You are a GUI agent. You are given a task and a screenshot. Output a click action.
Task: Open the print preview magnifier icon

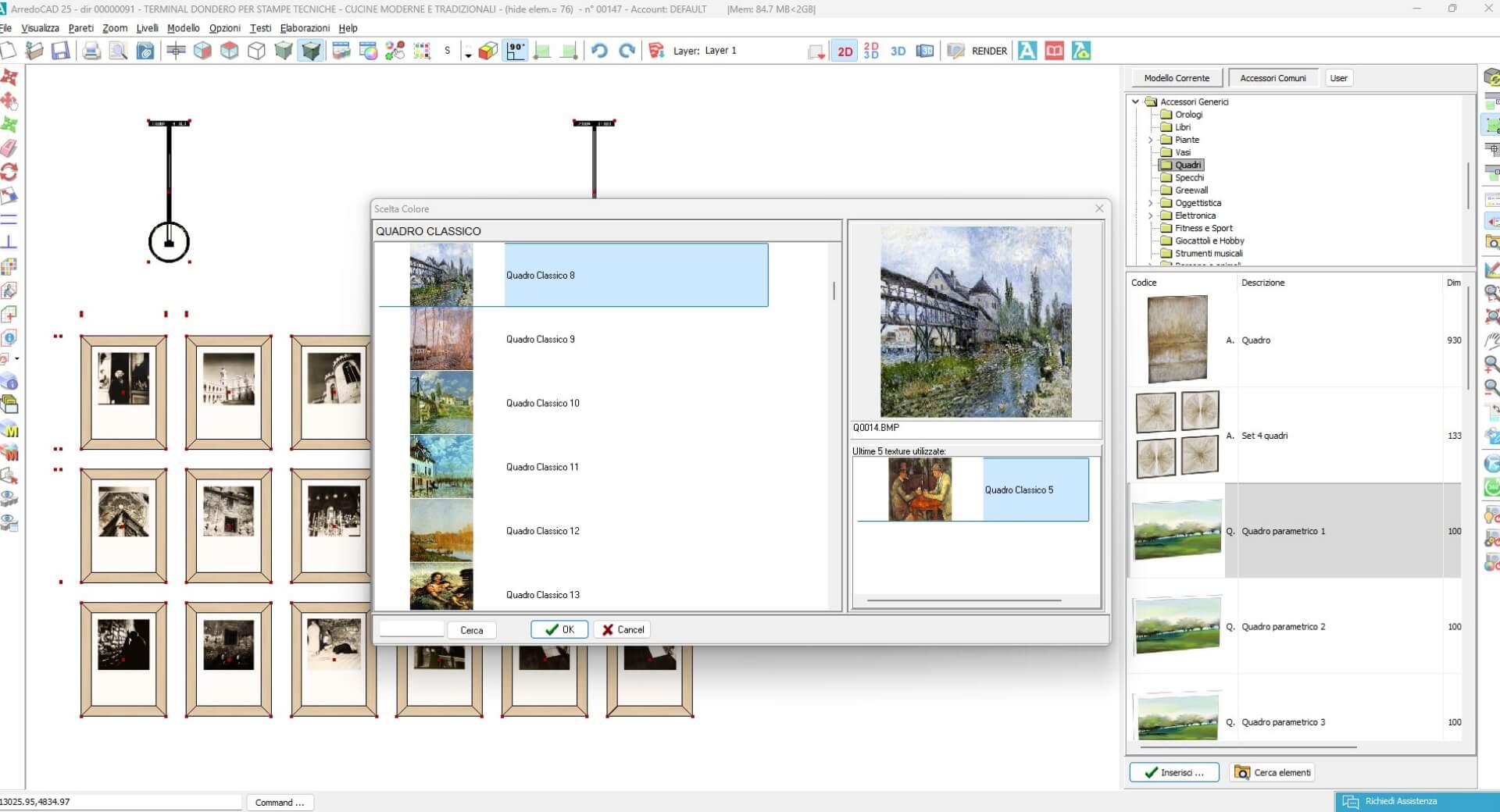point(118,51)
